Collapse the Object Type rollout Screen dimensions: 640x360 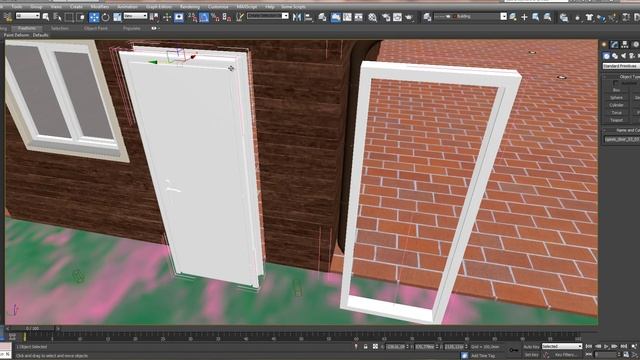(622, 76)
